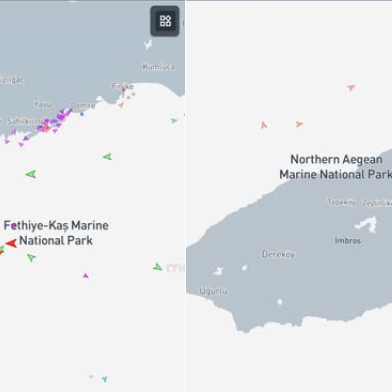Viewport: 392px width, 392px height.
Task: Select the red vessel arrow near Fethiye-Kaş label
Action: pos(11,243)
